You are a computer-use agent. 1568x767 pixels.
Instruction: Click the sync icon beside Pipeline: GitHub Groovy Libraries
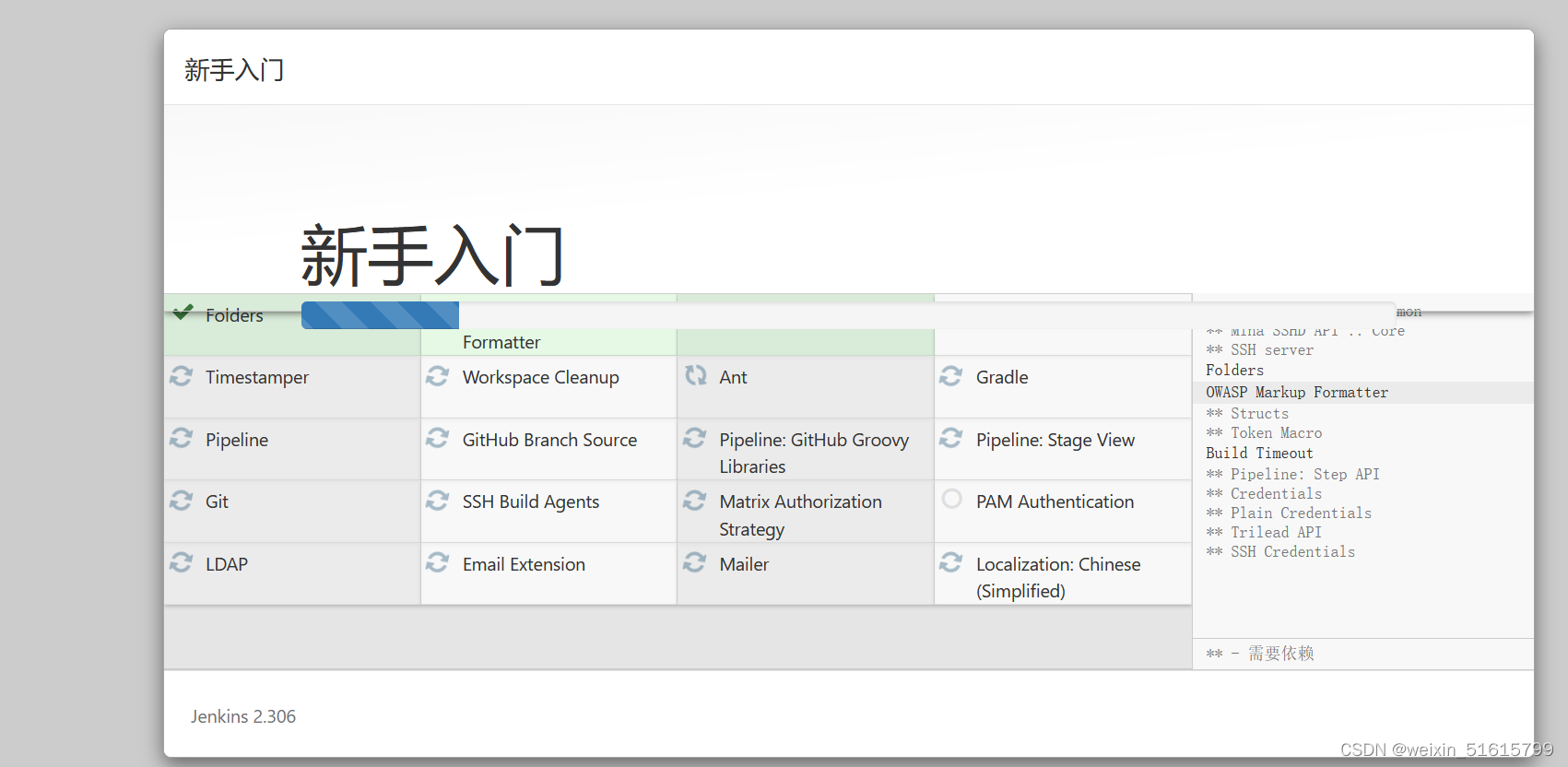click(695, 439)
